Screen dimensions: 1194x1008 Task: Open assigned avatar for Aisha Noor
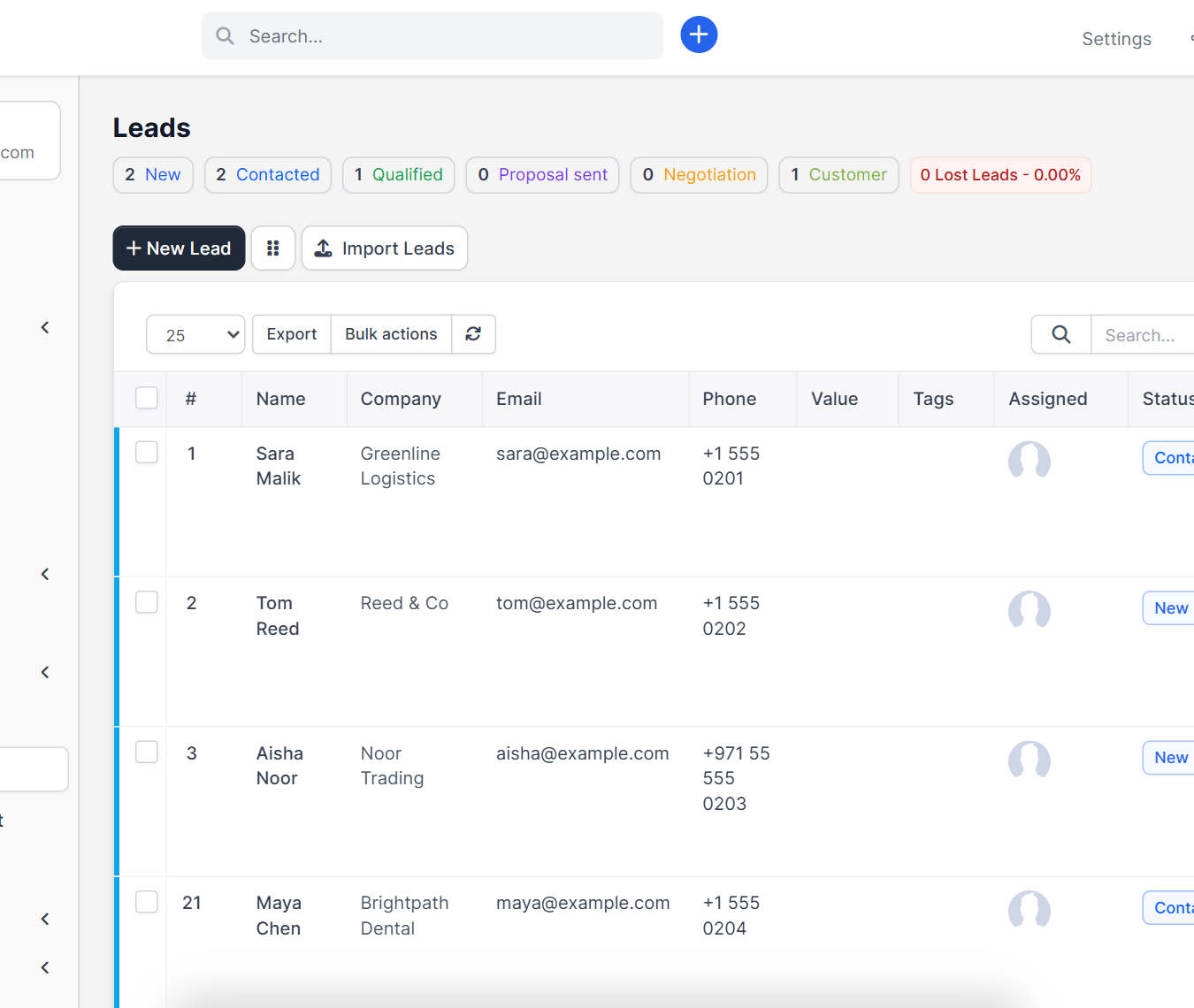(1029, 760)
